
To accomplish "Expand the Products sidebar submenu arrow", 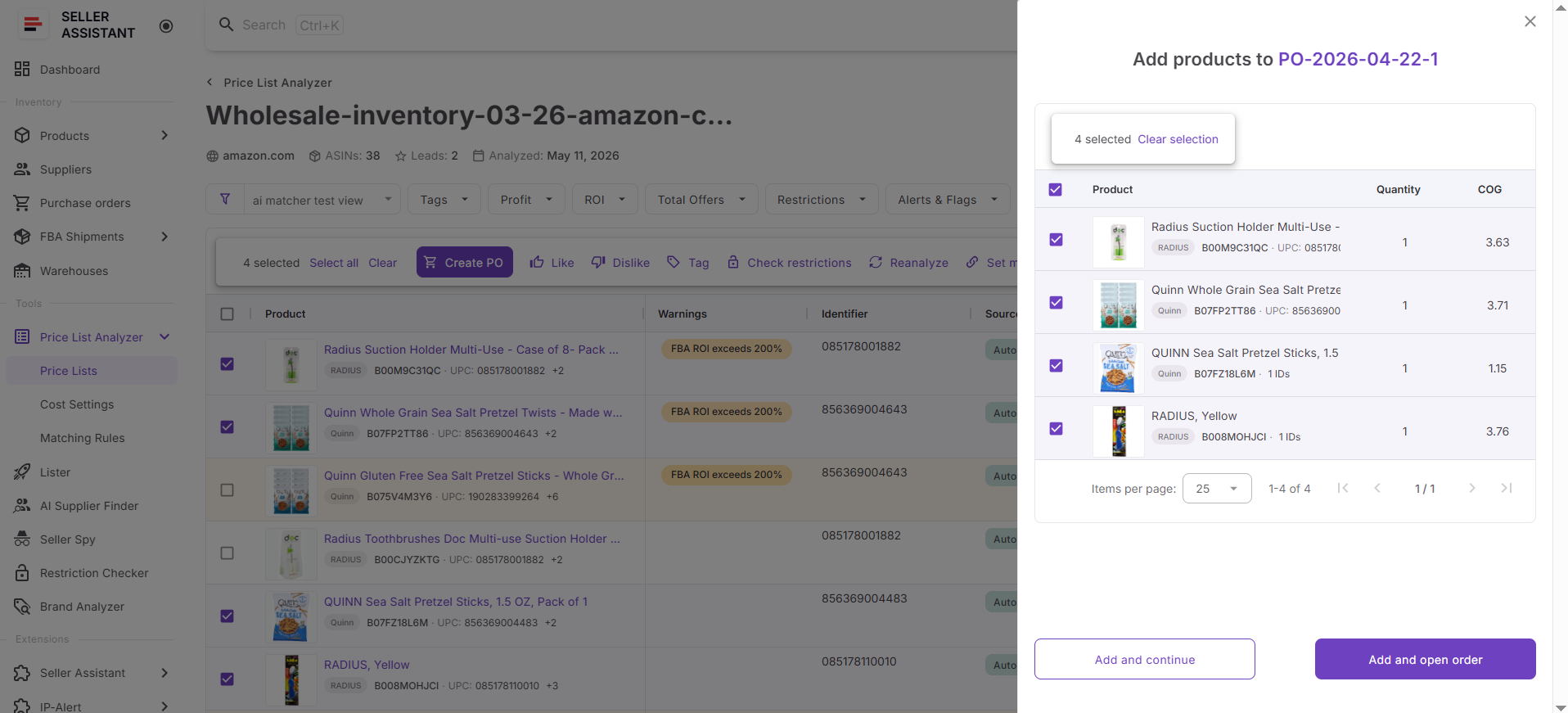I will pyautogui.click(x=164, y=135).
